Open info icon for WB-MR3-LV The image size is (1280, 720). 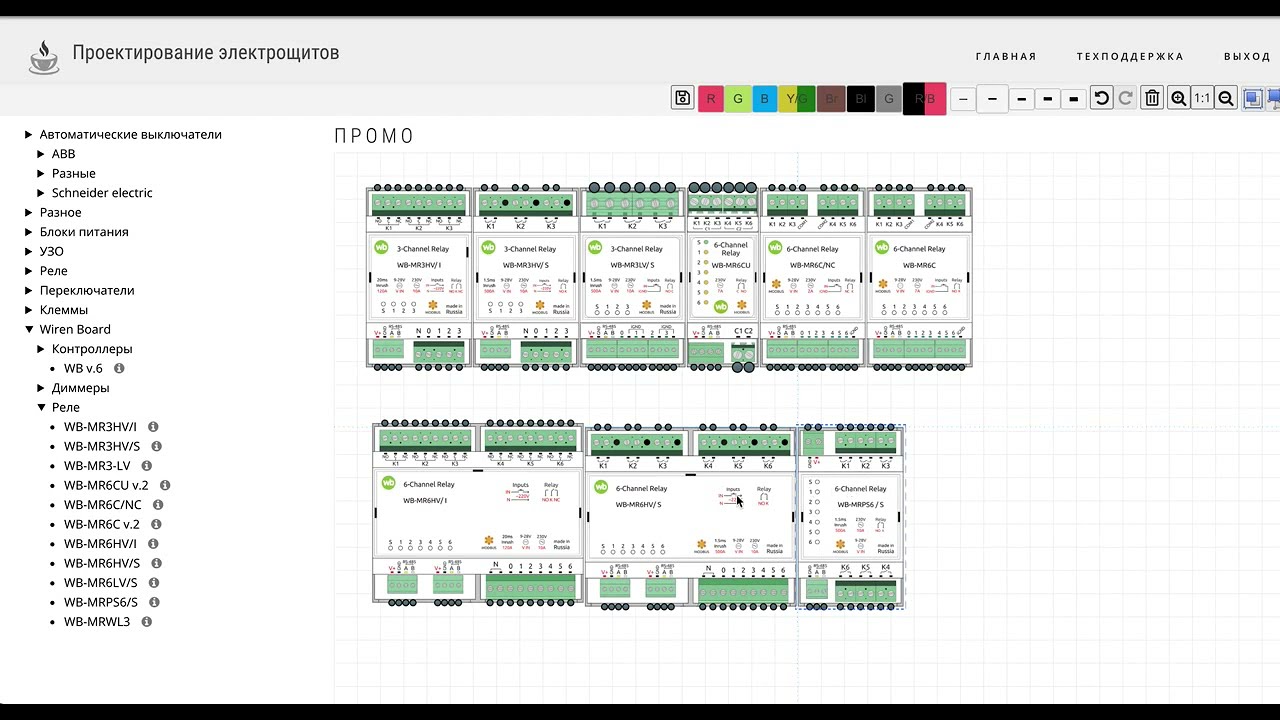(x=146, y=466)
